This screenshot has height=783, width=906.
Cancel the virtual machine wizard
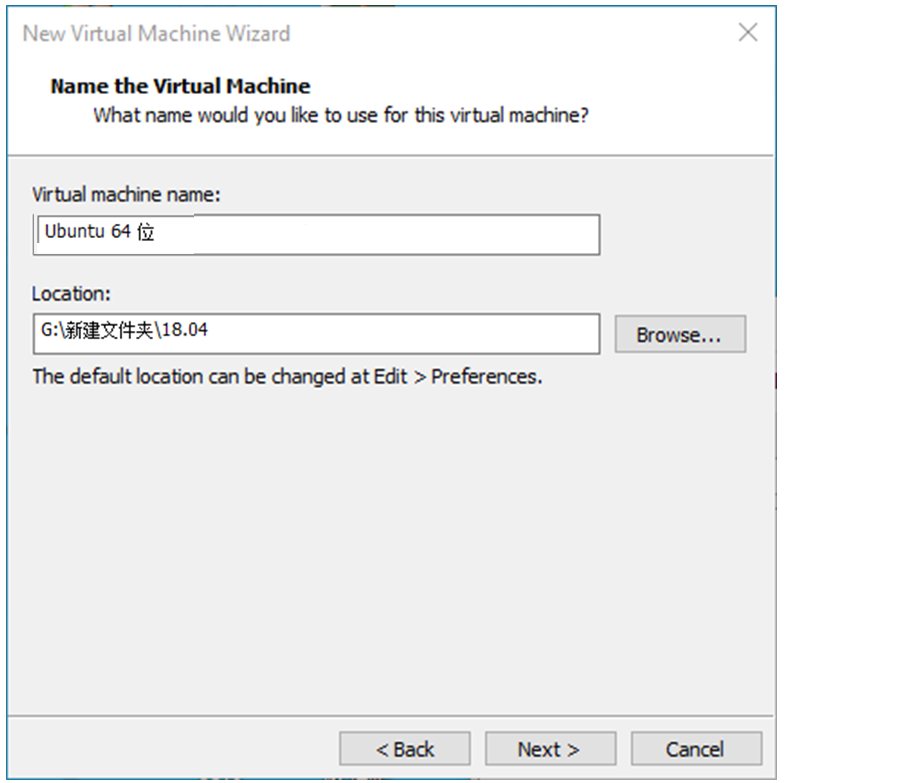pos(696,749)
